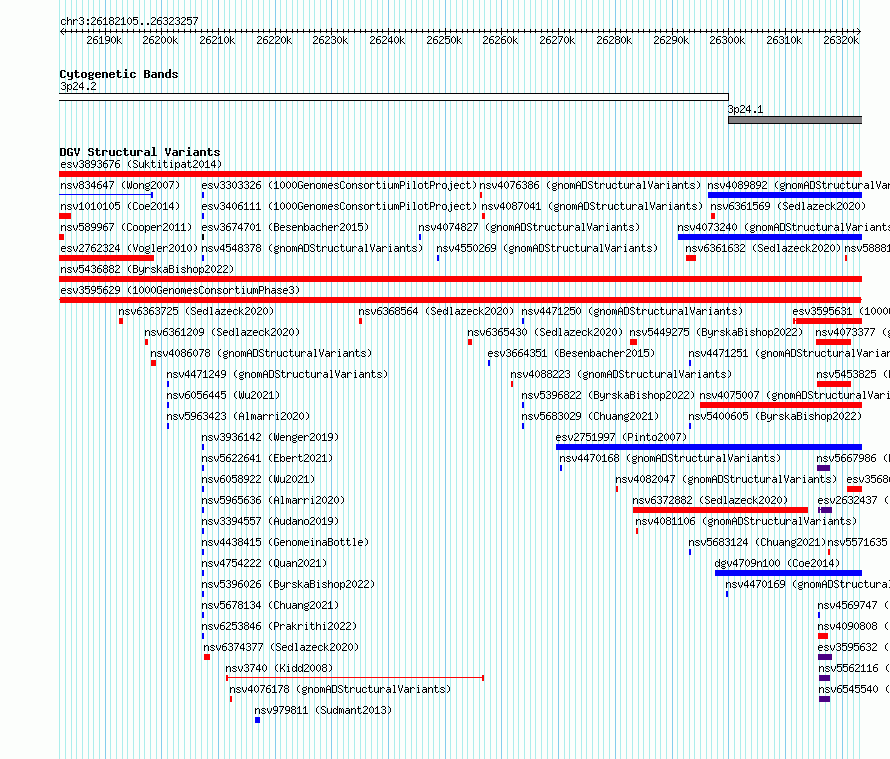Open nsv5396026 (ByrskaBishop2022) variant
Viewport: 890px width, 759px height.
288,585
